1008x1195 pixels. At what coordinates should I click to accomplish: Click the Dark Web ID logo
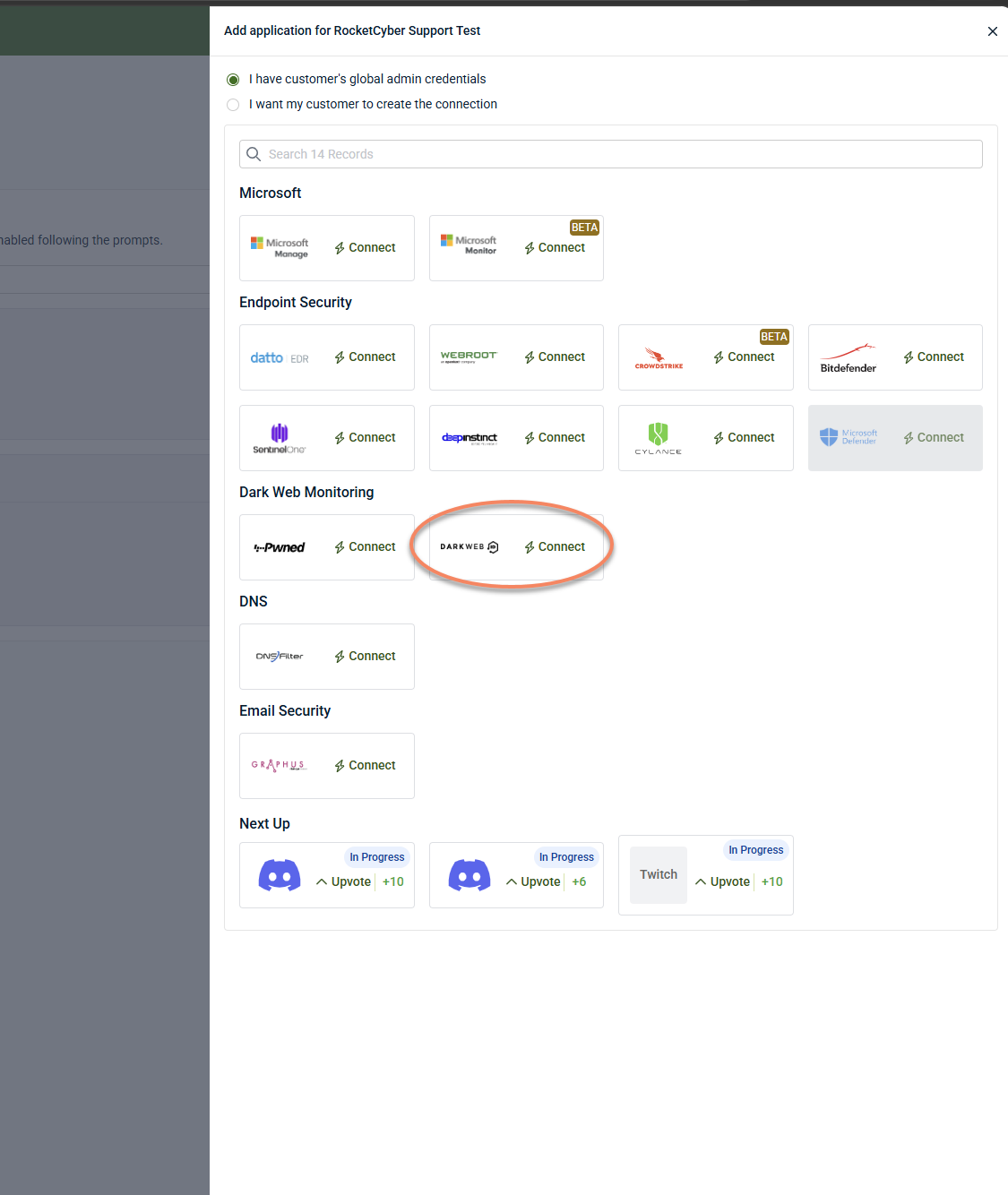(470, 546)
